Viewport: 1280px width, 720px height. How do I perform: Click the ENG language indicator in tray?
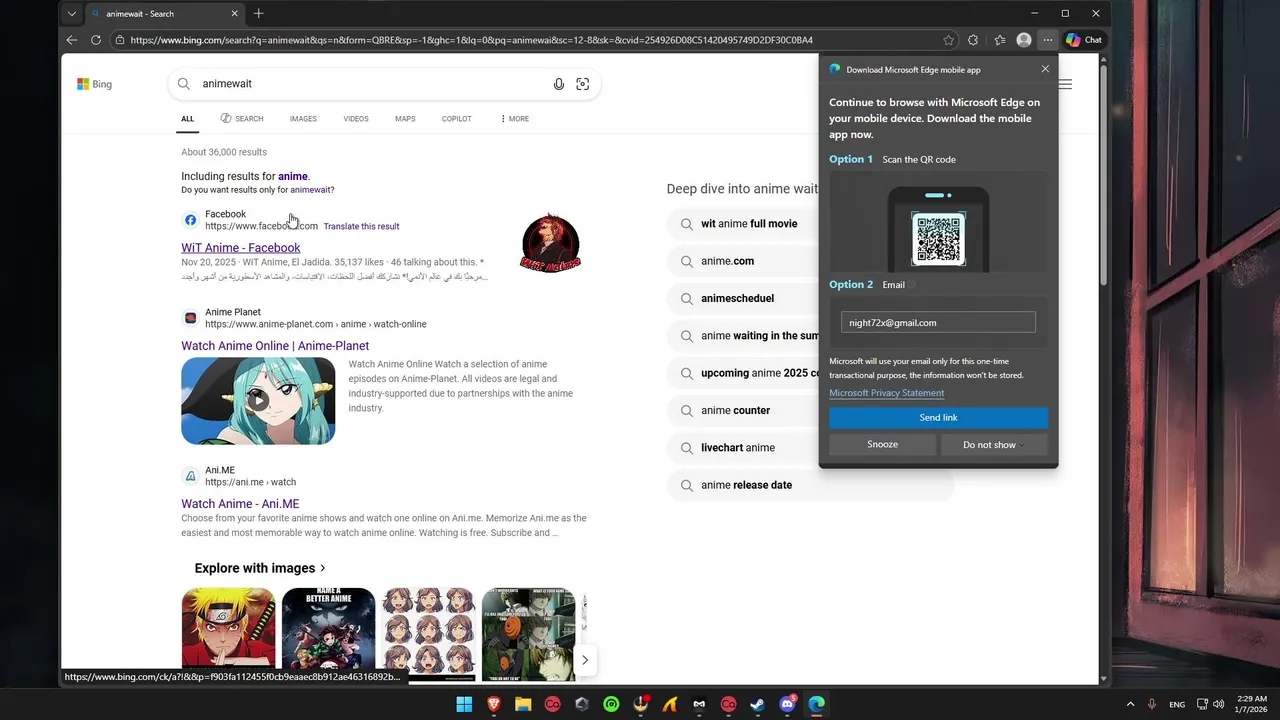[1177, 704]
